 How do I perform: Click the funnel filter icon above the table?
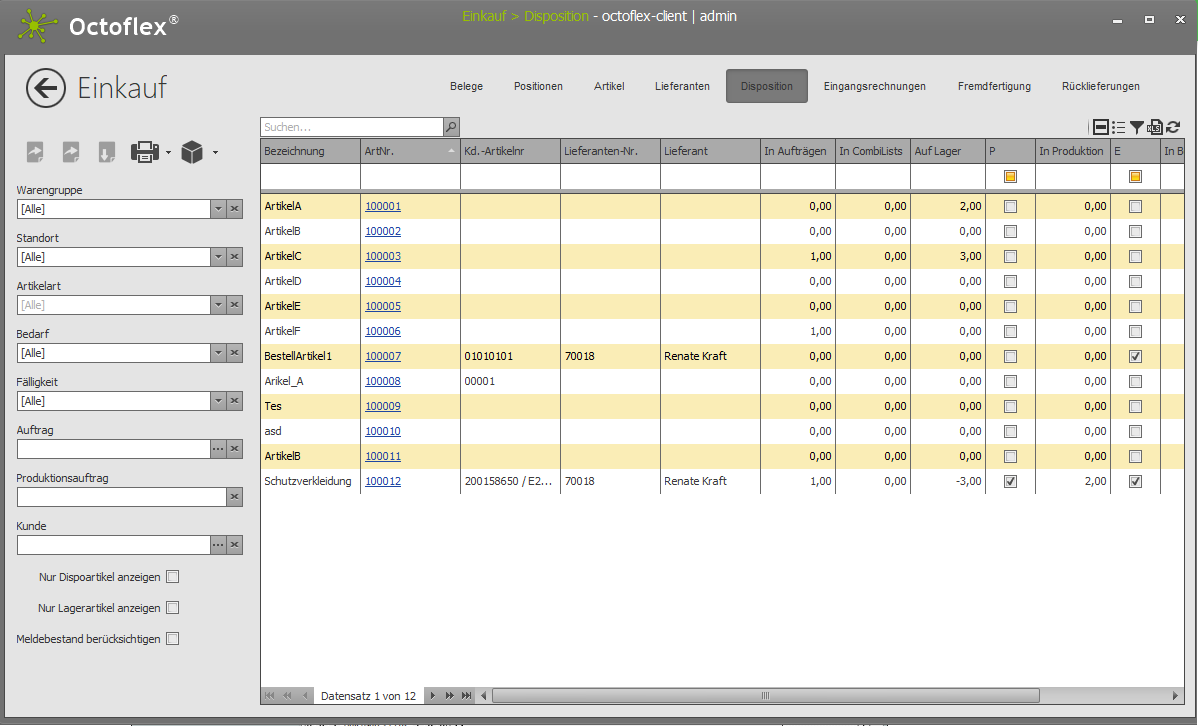pyautogui.click(x=1137, y=127)
